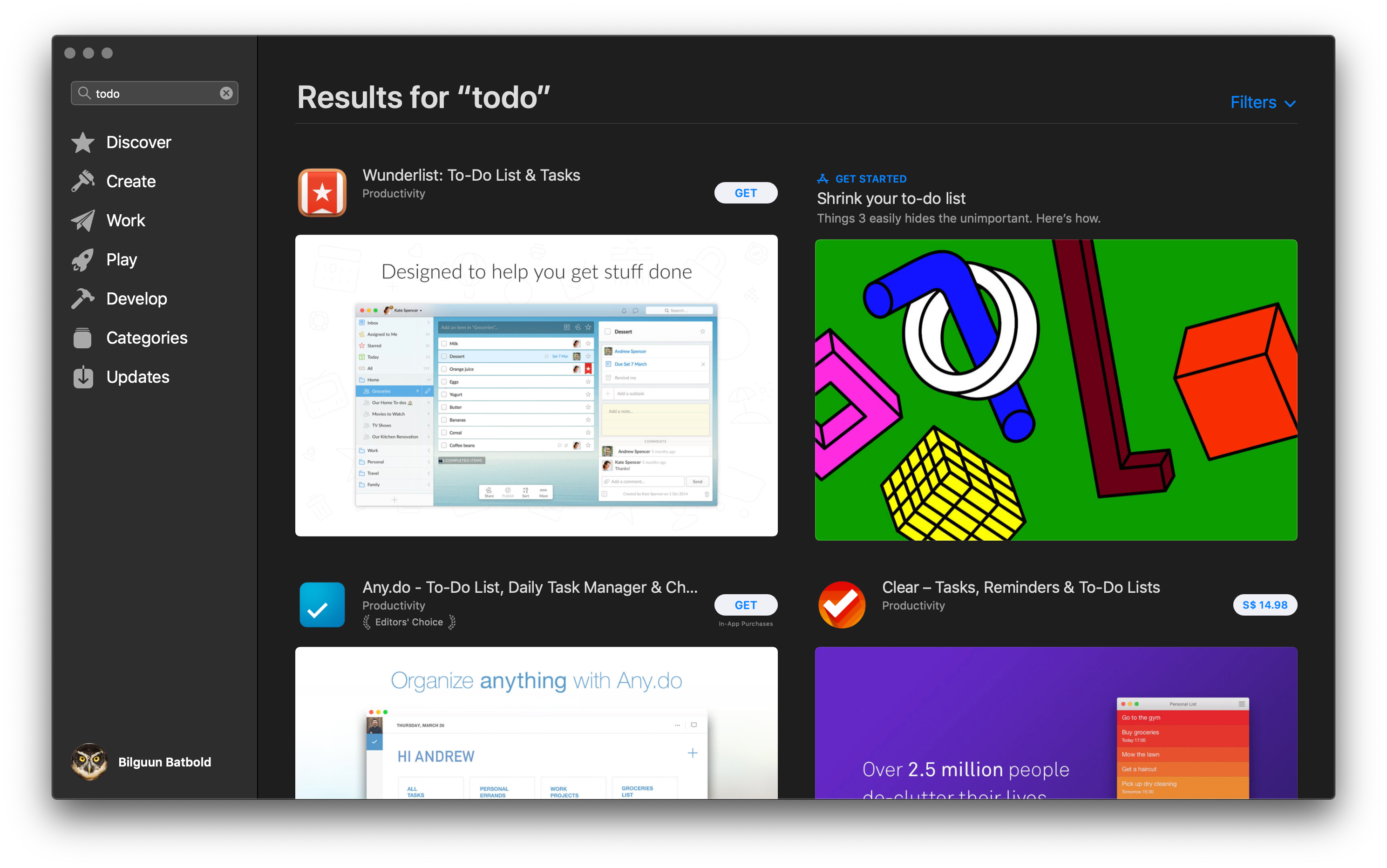Open Bilguun Batbold account name
The width and height of the screenshot is (1387, 868).
click(x=165, y=762)
